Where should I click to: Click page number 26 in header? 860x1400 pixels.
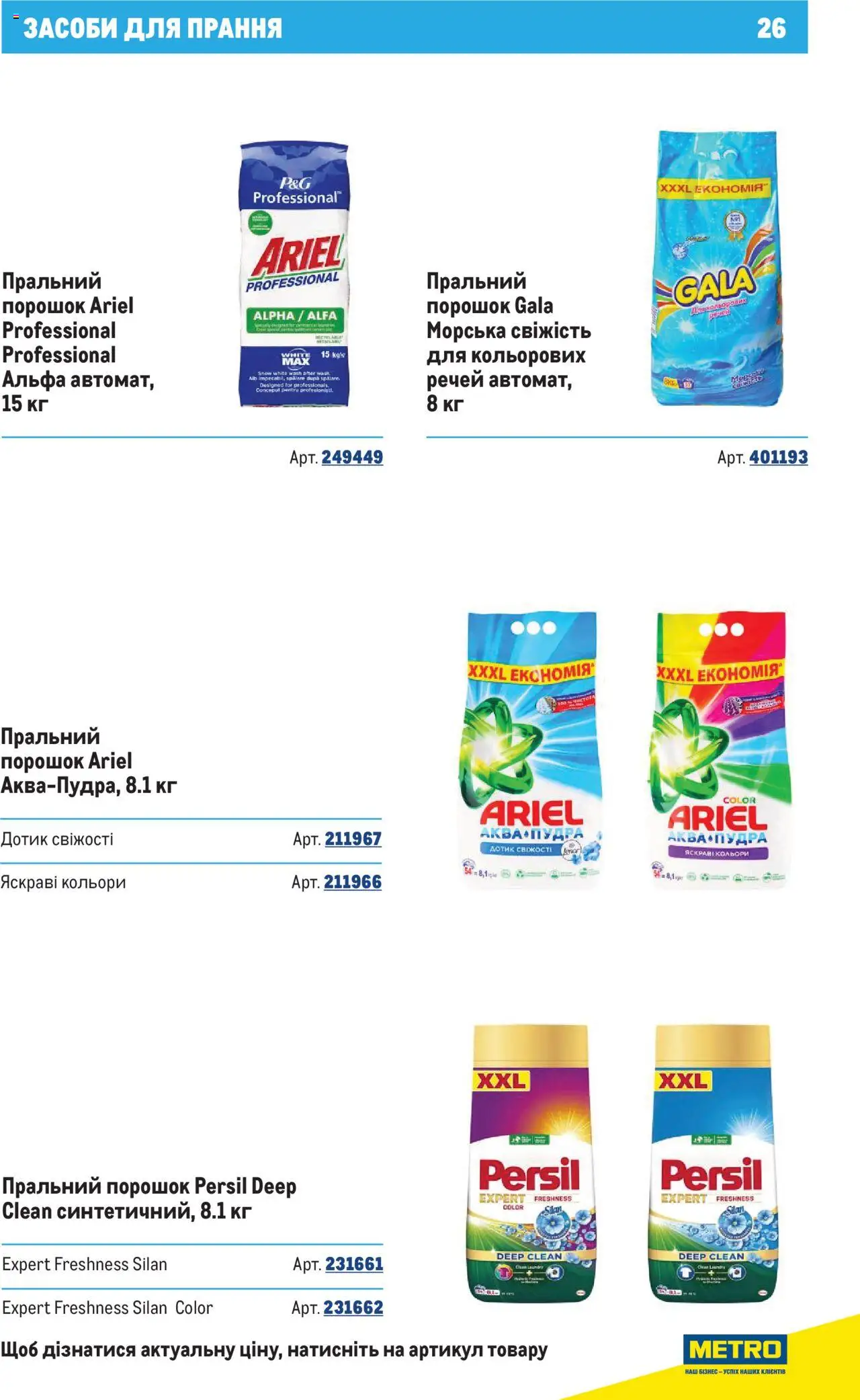[x=771, y=28]
